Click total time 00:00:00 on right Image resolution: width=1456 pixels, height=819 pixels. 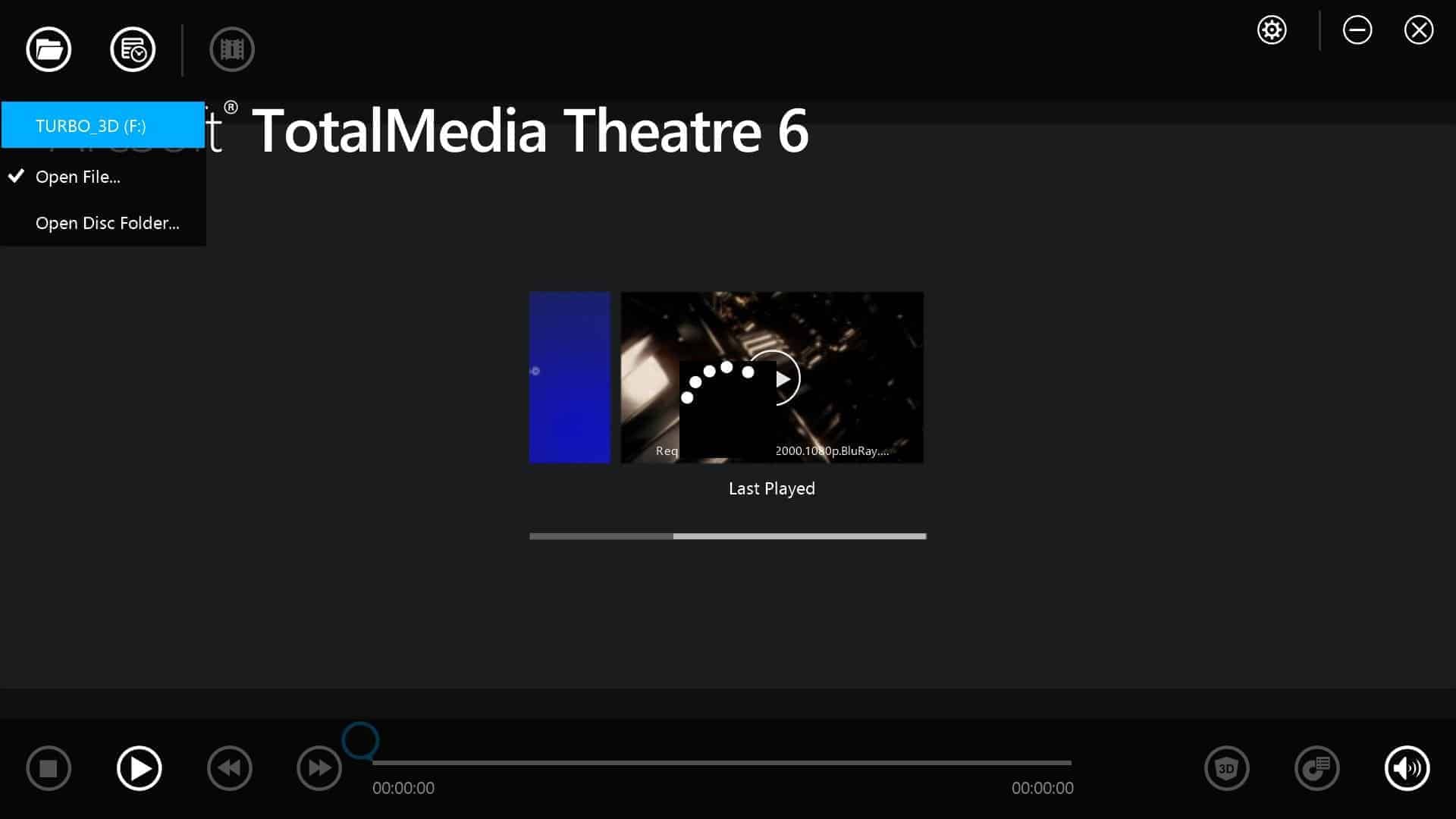[x=1043, y=788]
